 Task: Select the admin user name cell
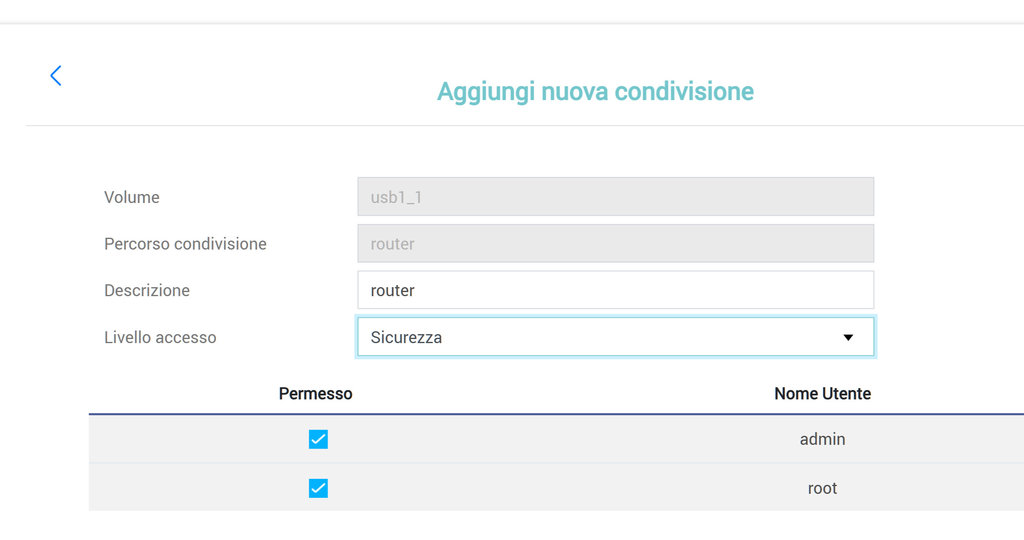[x=822, y=439]
